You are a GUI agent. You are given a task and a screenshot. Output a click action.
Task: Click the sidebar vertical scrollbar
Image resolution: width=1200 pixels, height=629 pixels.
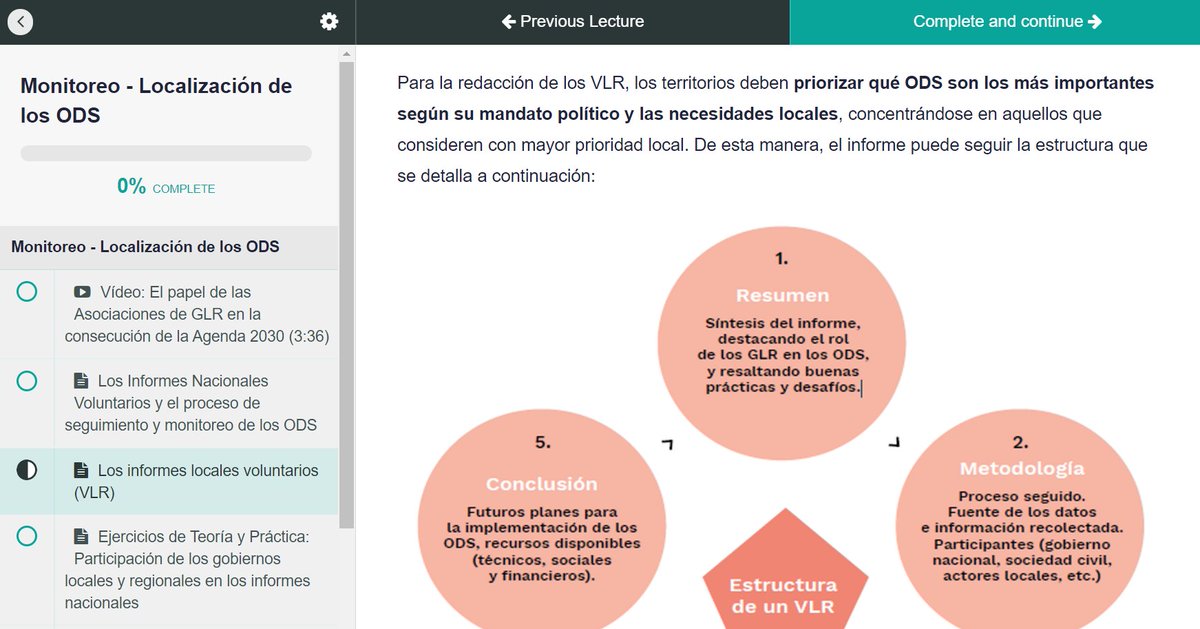tap(347, 295)
